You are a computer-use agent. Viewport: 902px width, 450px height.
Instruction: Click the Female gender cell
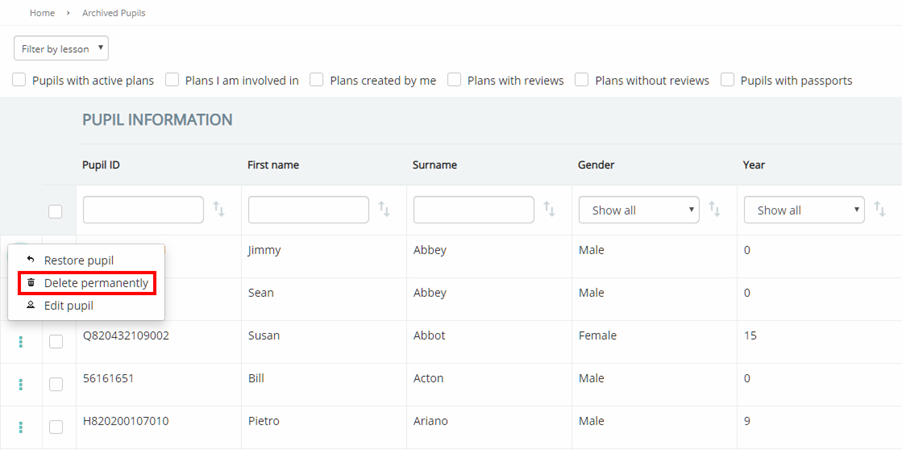597,335
